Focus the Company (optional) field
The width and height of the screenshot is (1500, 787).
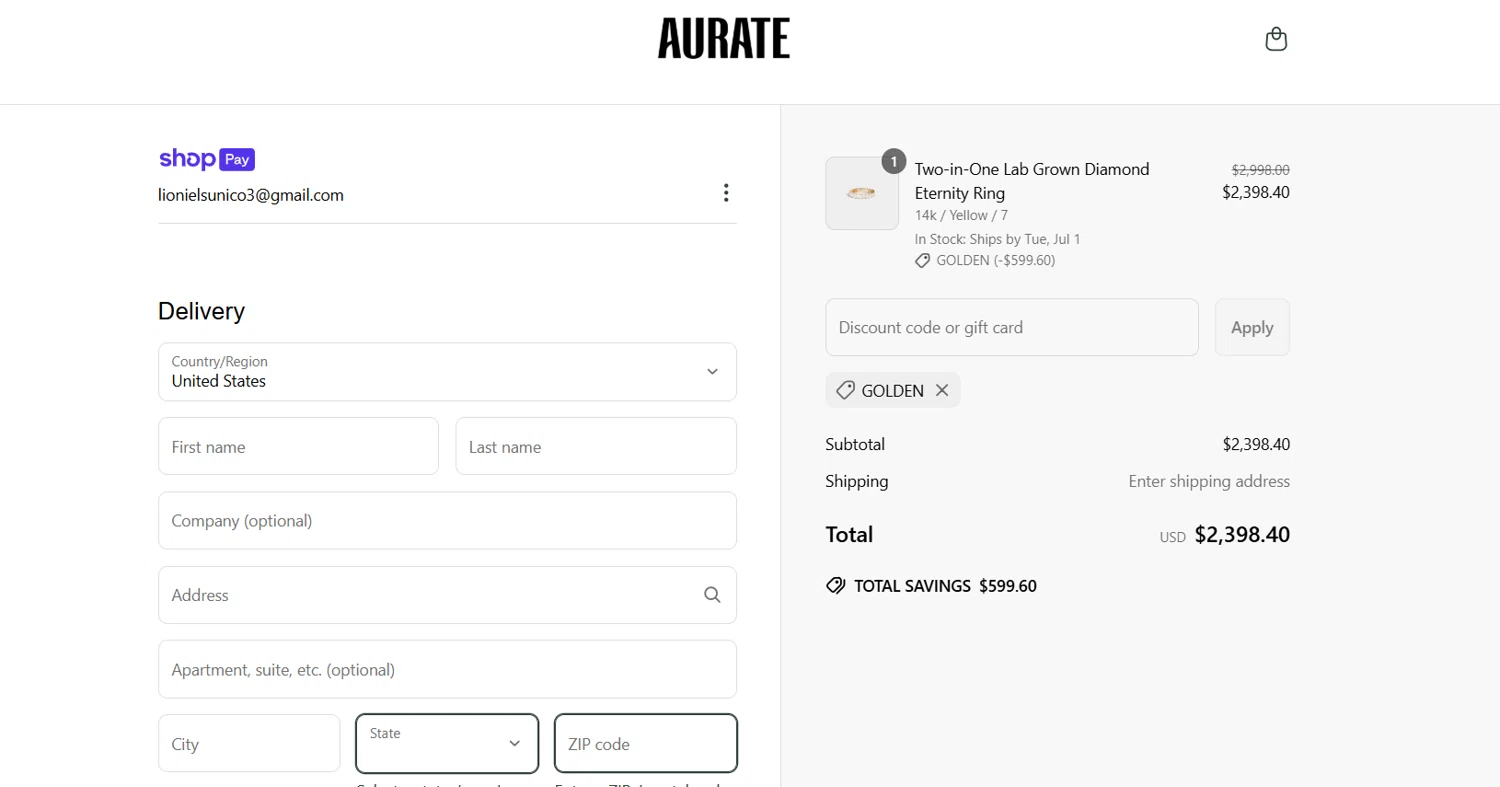click(447, 520)
